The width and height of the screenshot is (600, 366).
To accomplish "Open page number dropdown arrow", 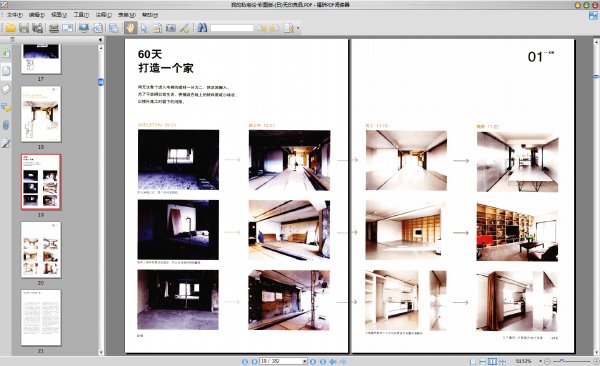I will (305, 361).
